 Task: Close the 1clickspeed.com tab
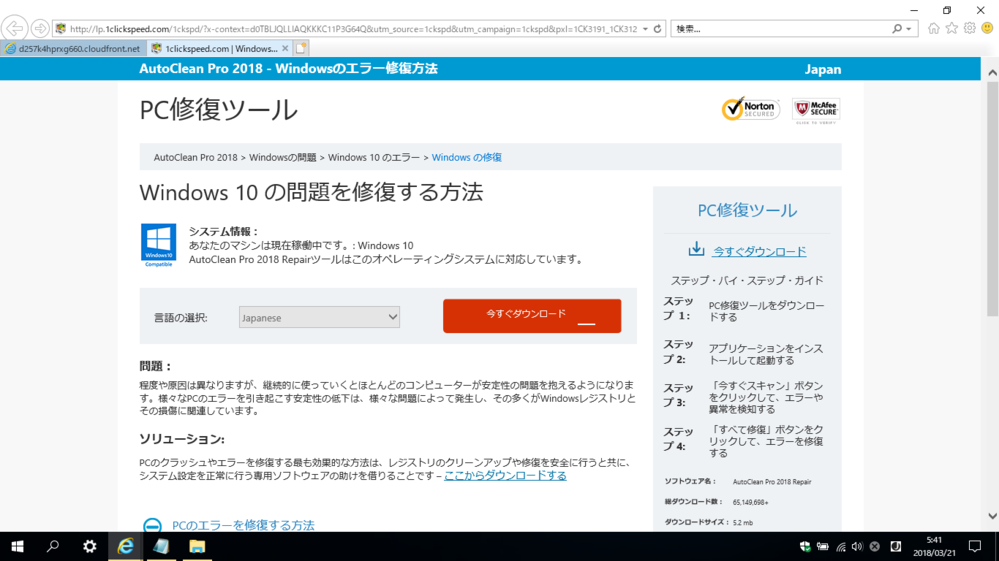coord(285,48)
